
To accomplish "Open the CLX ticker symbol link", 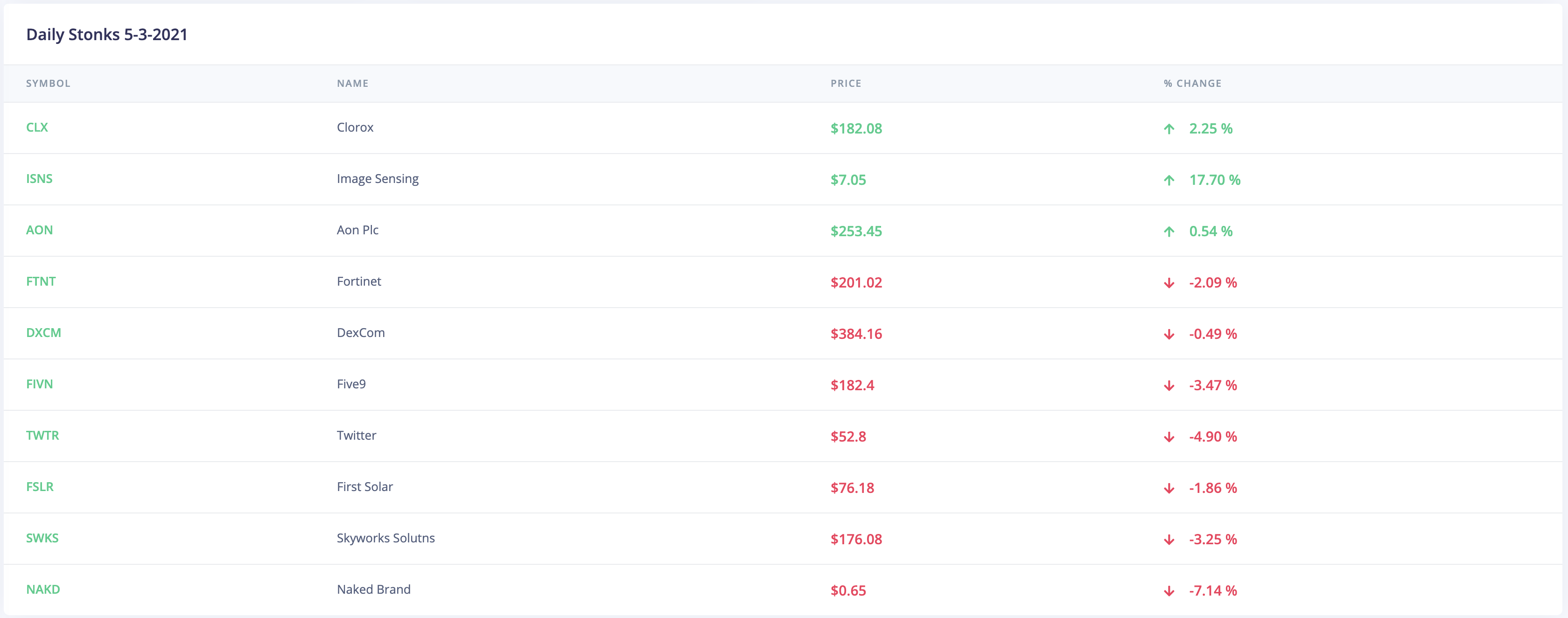I will (37, 127).
